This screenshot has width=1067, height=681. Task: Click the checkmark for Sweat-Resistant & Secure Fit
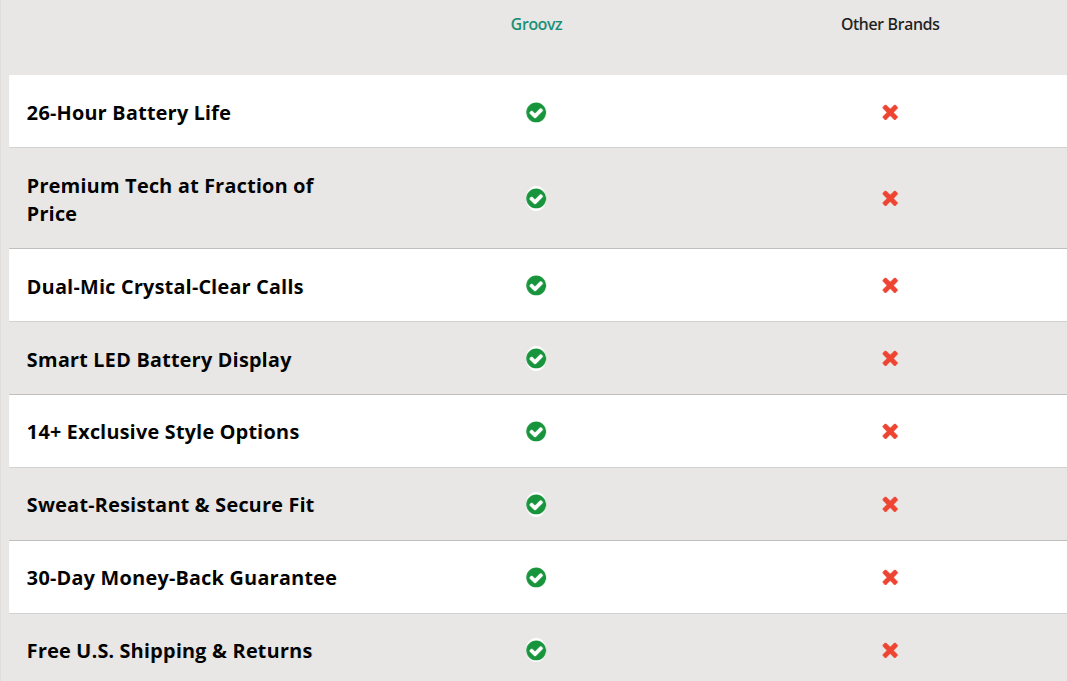pos(536,504)
